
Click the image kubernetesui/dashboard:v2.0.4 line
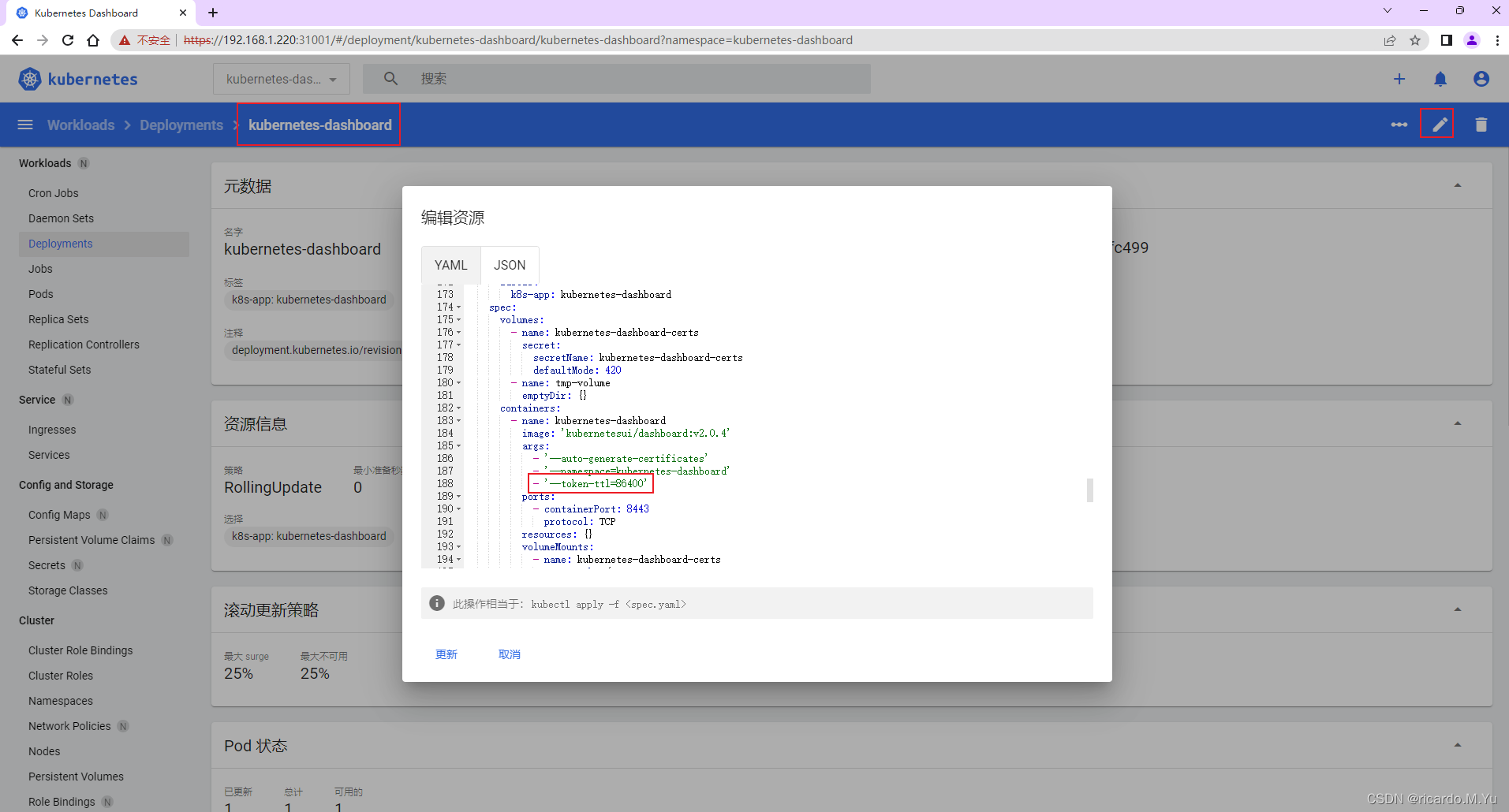click(626, 434)
